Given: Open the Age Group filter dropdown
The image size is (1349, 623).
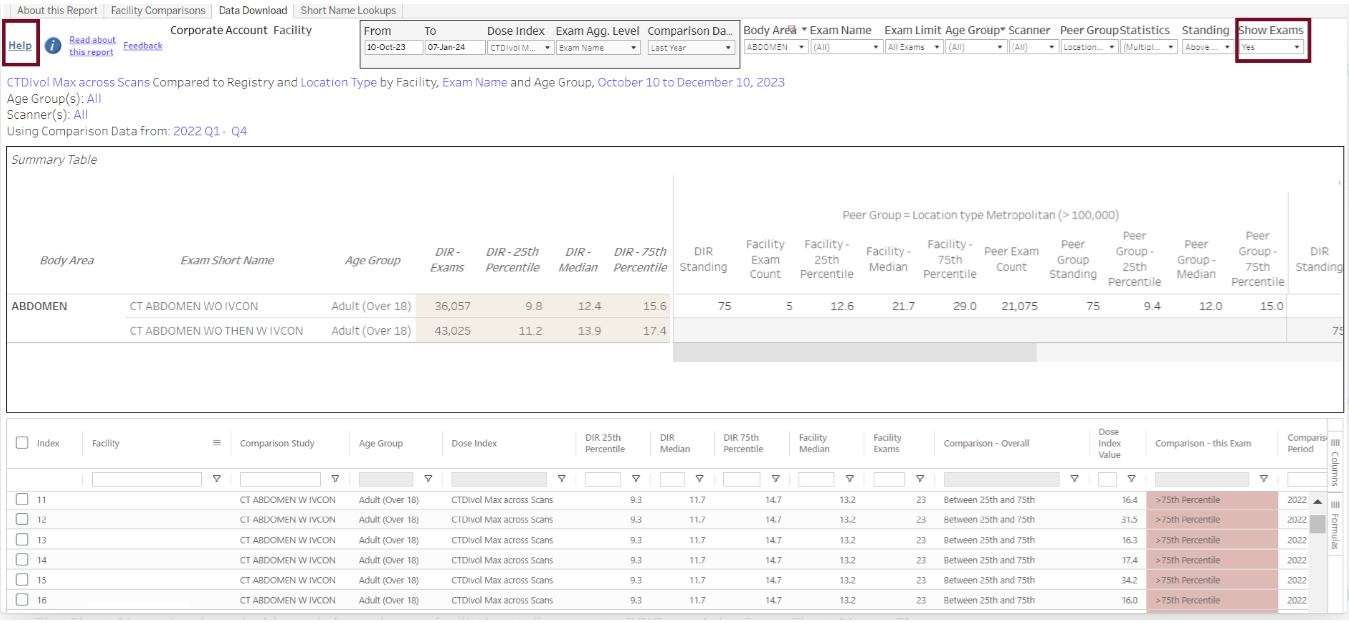Looking at the screenshot, I should click(975, 47).
